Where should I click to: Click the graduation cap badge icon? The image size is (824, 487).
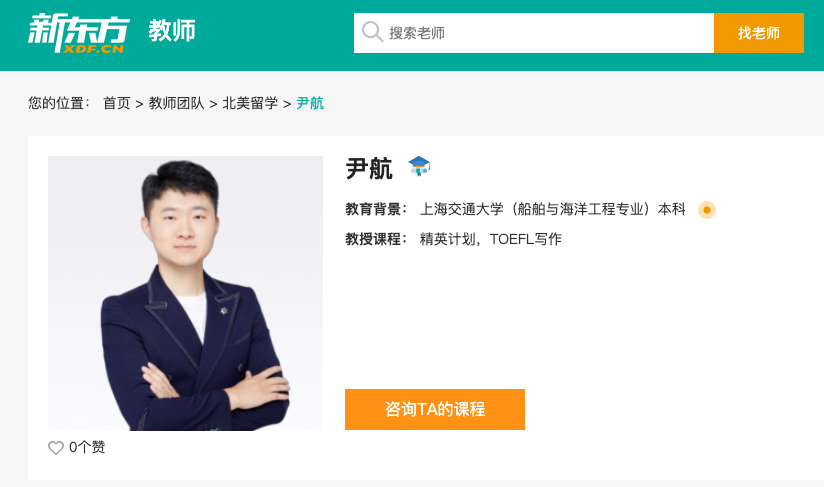pos(419,166)
